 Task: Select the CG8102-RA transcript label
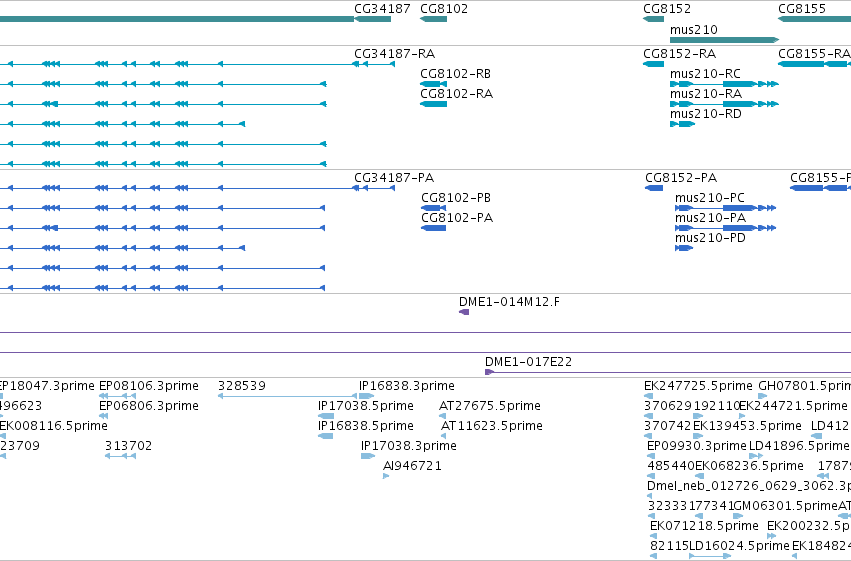(456, 94)
